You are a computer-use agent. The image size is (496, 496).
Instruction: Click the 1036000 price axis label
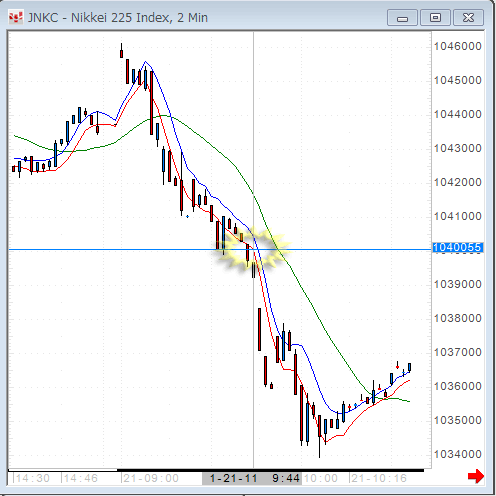[457, 386]
